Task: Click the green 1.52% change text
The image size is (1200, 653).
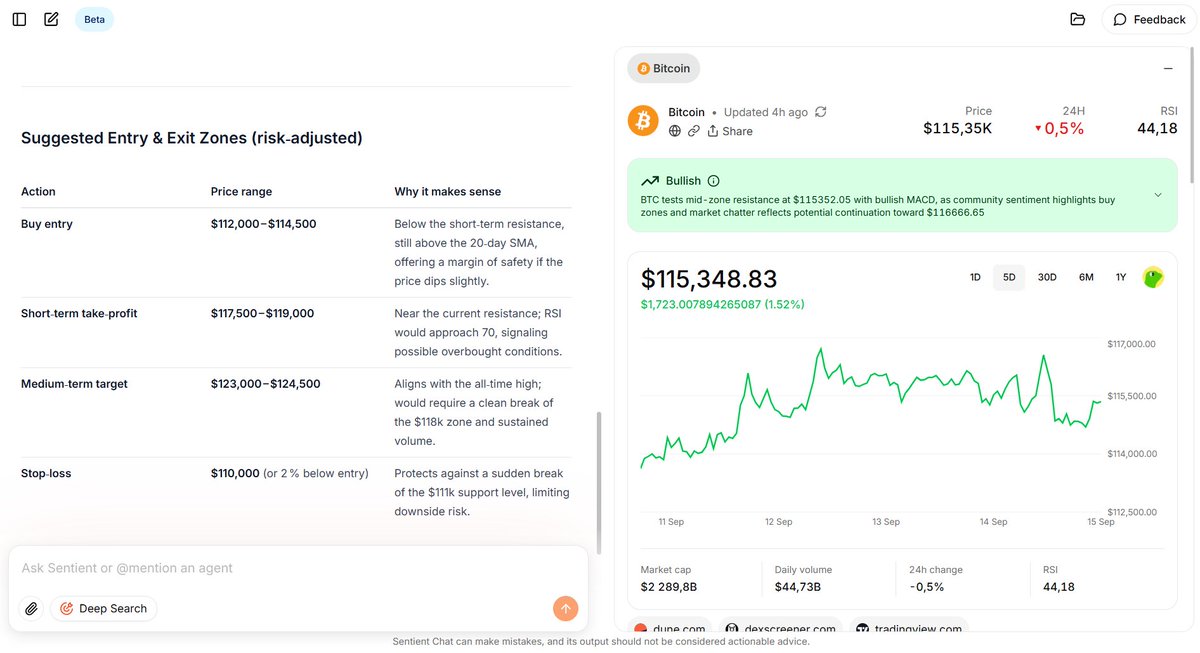Action: point(723,304)
